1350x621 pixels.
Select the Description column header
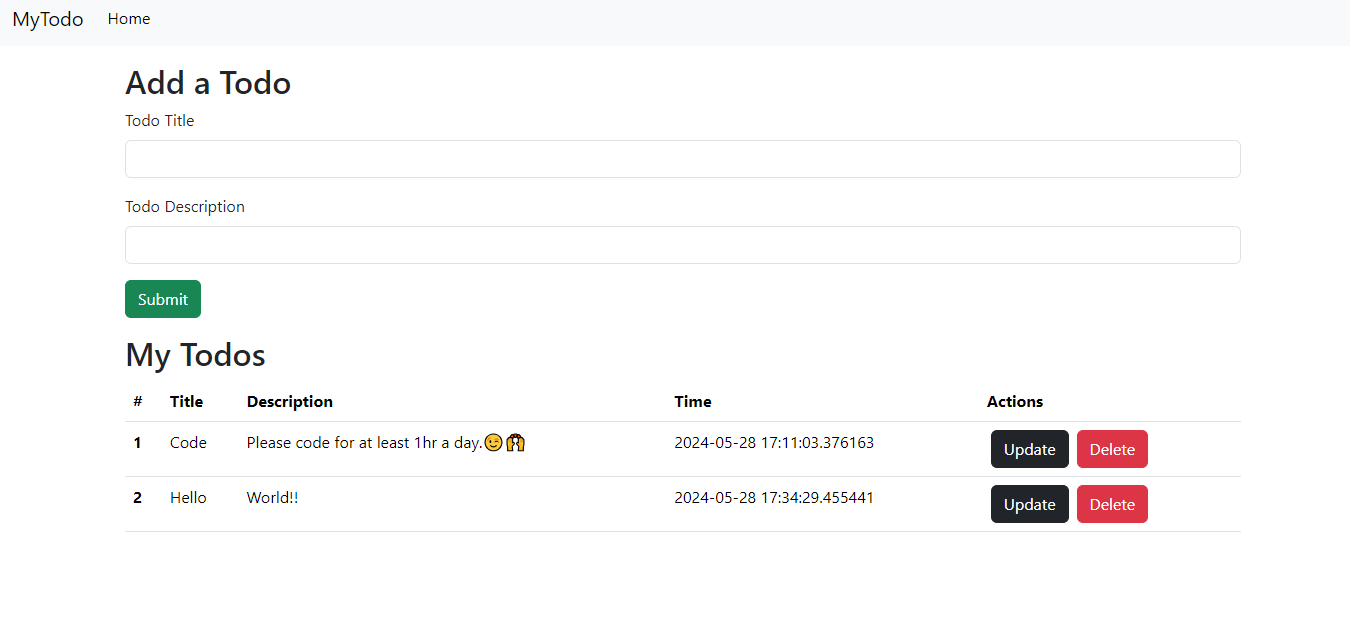coord(290,402)
